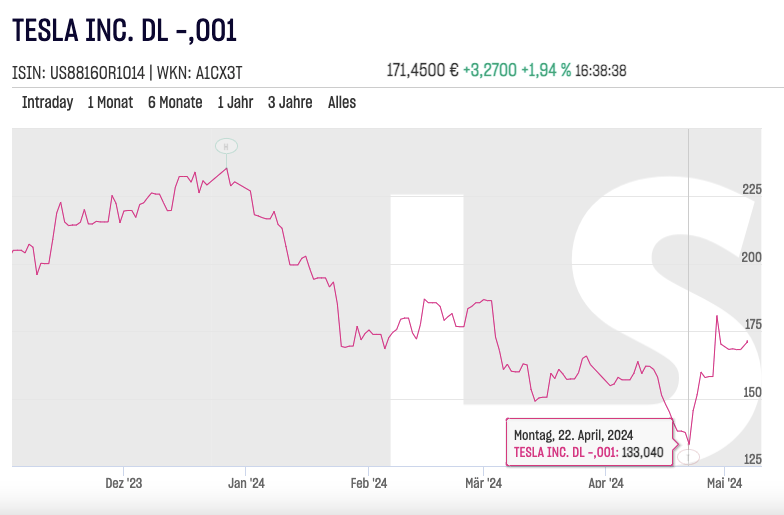Select the 1 Monat time range

[110, 102]
